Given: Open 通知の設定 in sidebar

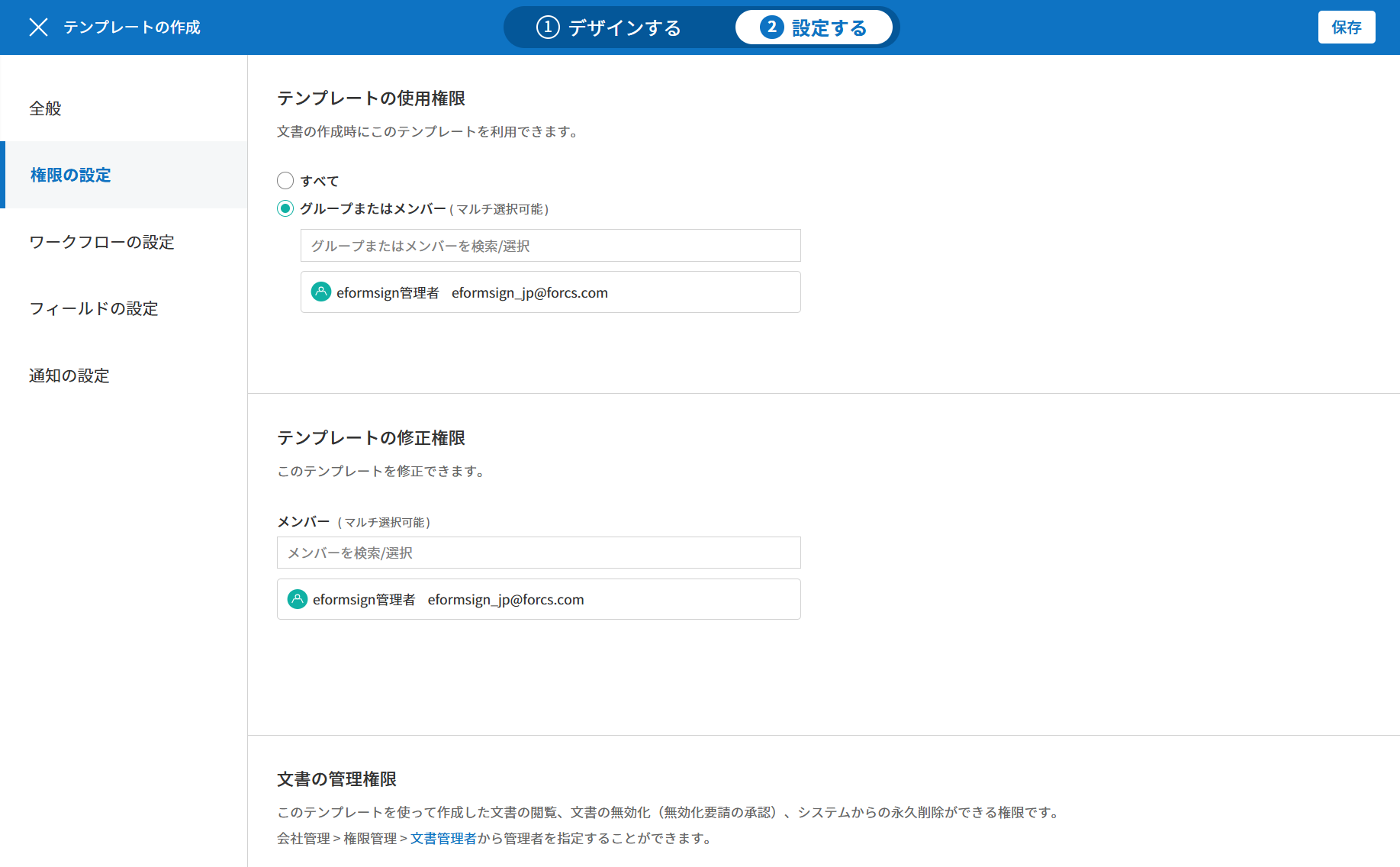Looking at the screenshot, I should pyautogui.click(x=69, y=375).
